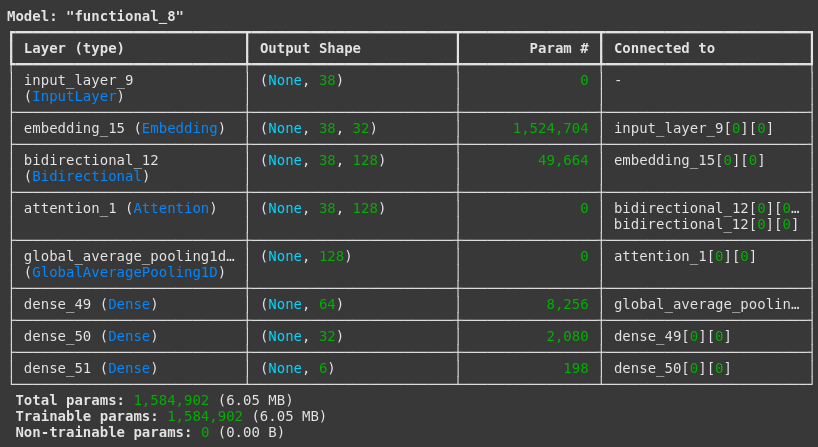Click the 8,256 param value
The image size is (818, 447).
567,304
